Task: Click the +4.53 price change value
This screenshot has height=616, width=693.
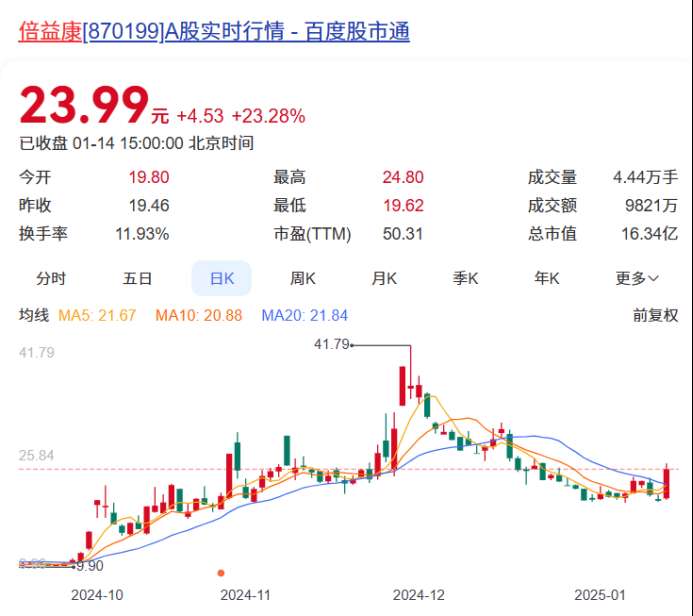Action: pyautogui.click(x=200, y=116)
